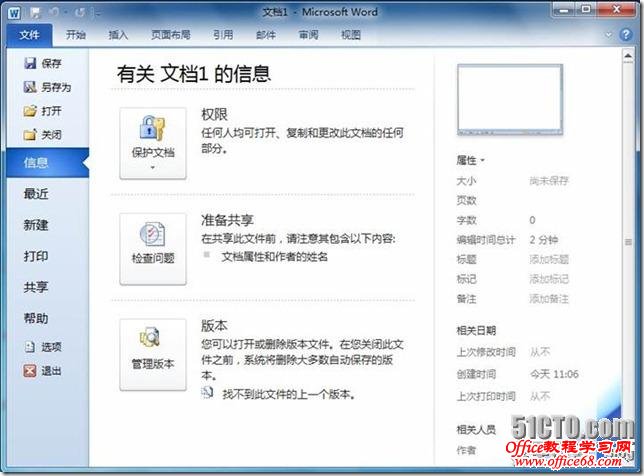
Task: Click the Manage Versions (管理版本) button label
Action: [153, 363]
